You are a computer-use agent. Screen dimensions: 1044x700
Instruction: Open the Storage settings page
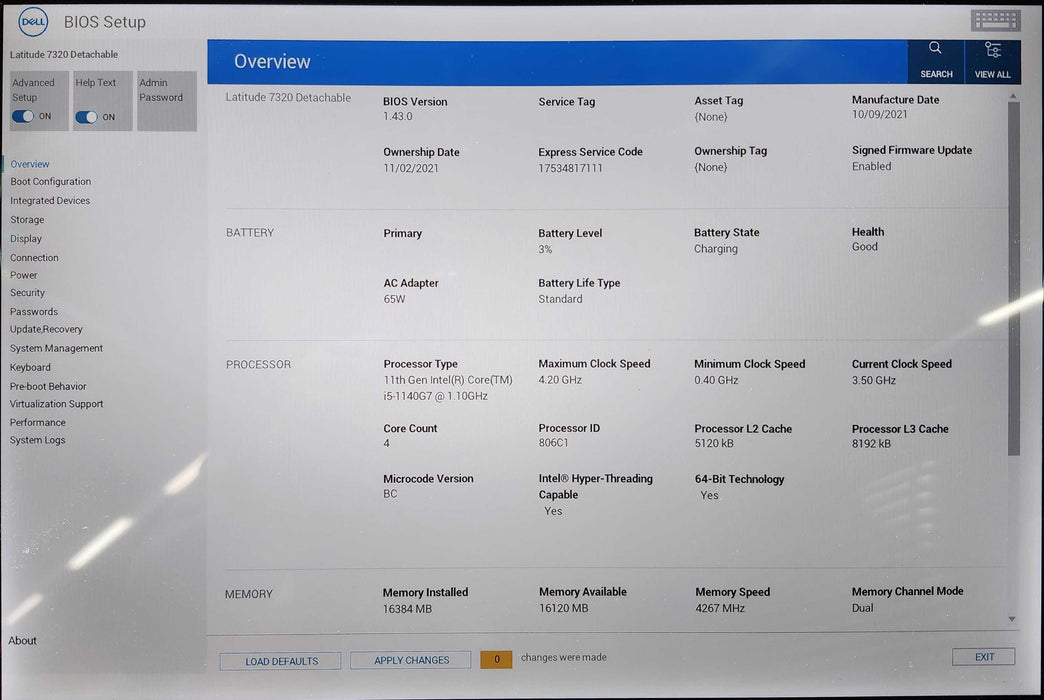click(x=27, y=220)
